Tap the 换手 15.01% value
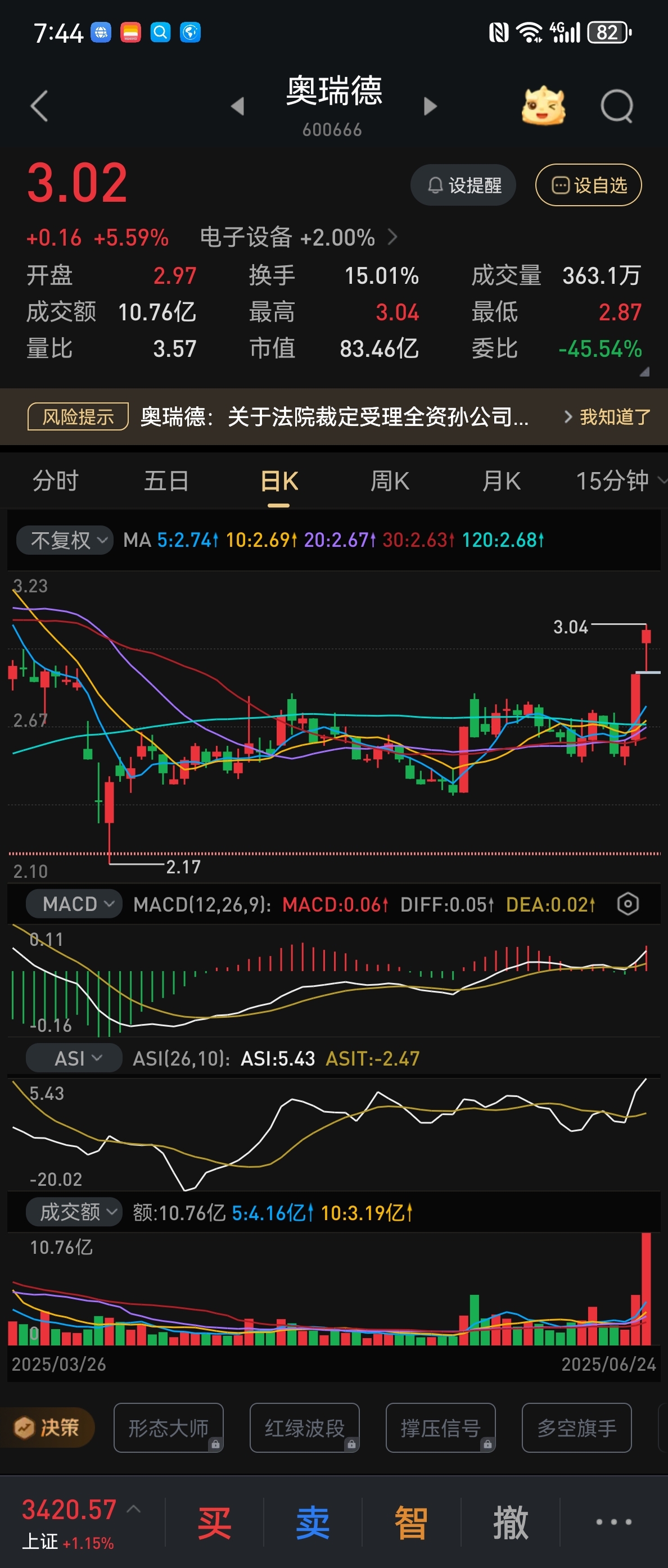Screen dimensions: 668x1568 pyautogui.click(x=382, y=276)
